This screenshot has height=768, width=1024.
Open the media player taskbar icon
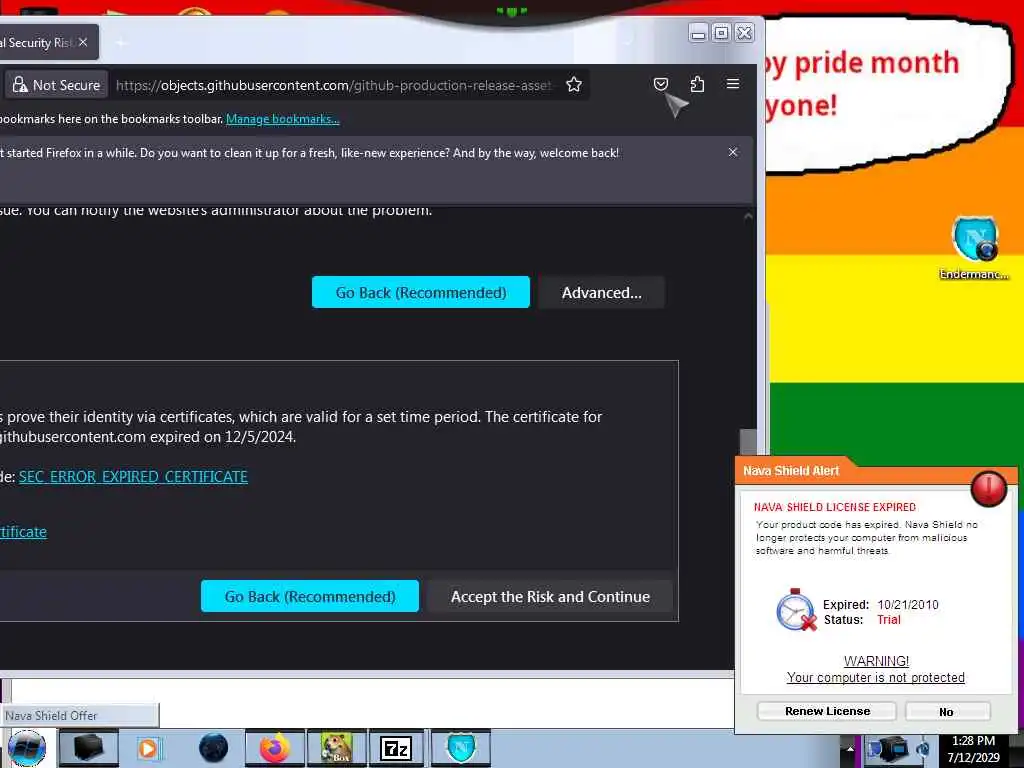149,748
